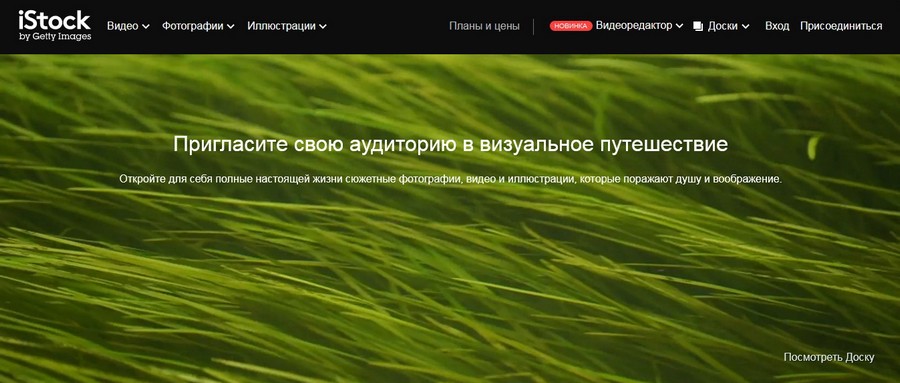Click the red НОВИНКА badge
Viewport: 900px width, 383px height.
coord(571,26)
